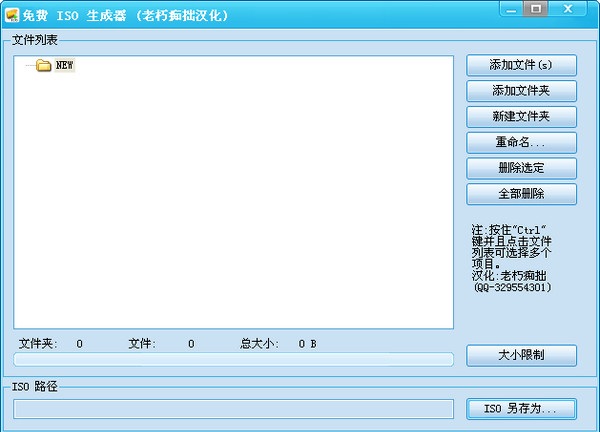Click the 添加文件夹 button
This screenshot has width=600, height=432.
click(x=521, y=91)
